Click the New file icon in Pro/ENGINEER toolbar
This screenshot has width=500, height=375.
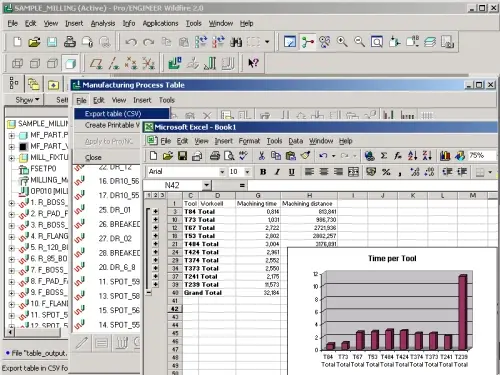17,42
